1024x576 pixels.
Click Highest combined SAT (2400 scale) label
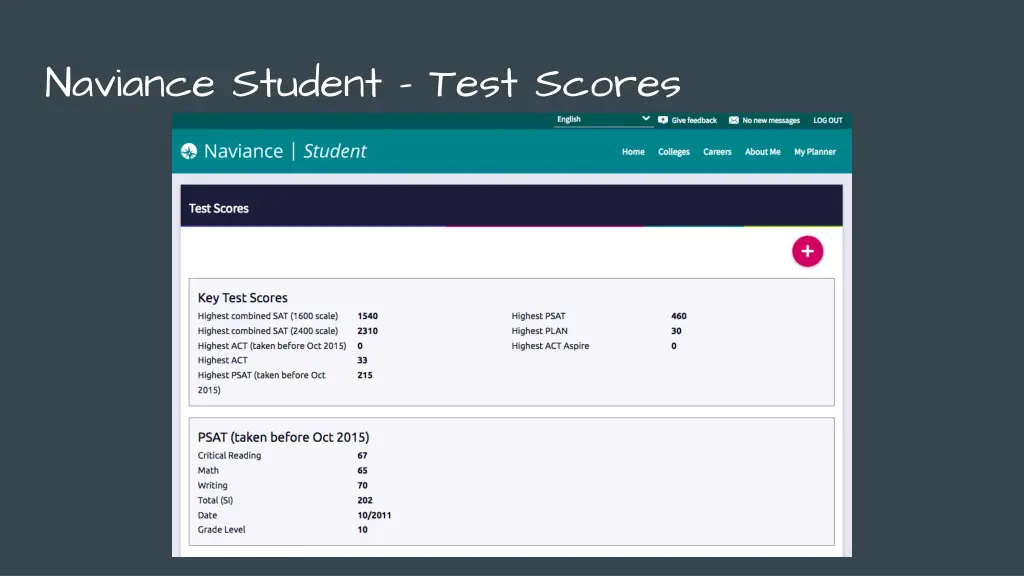click(x=268, y=331)
